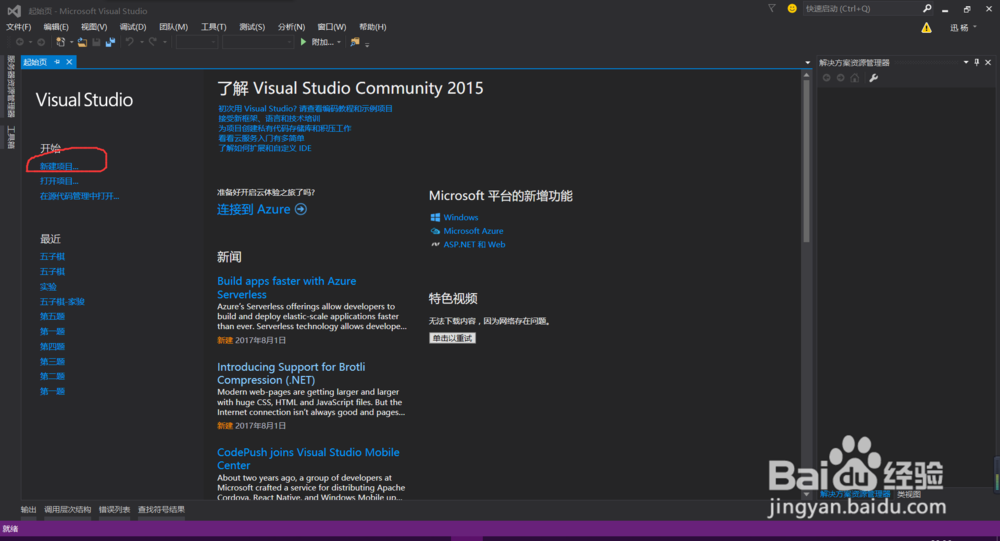The image size is (1000, 541).
Task: Open the notifications filter flag icon
Action: (772, 8)
